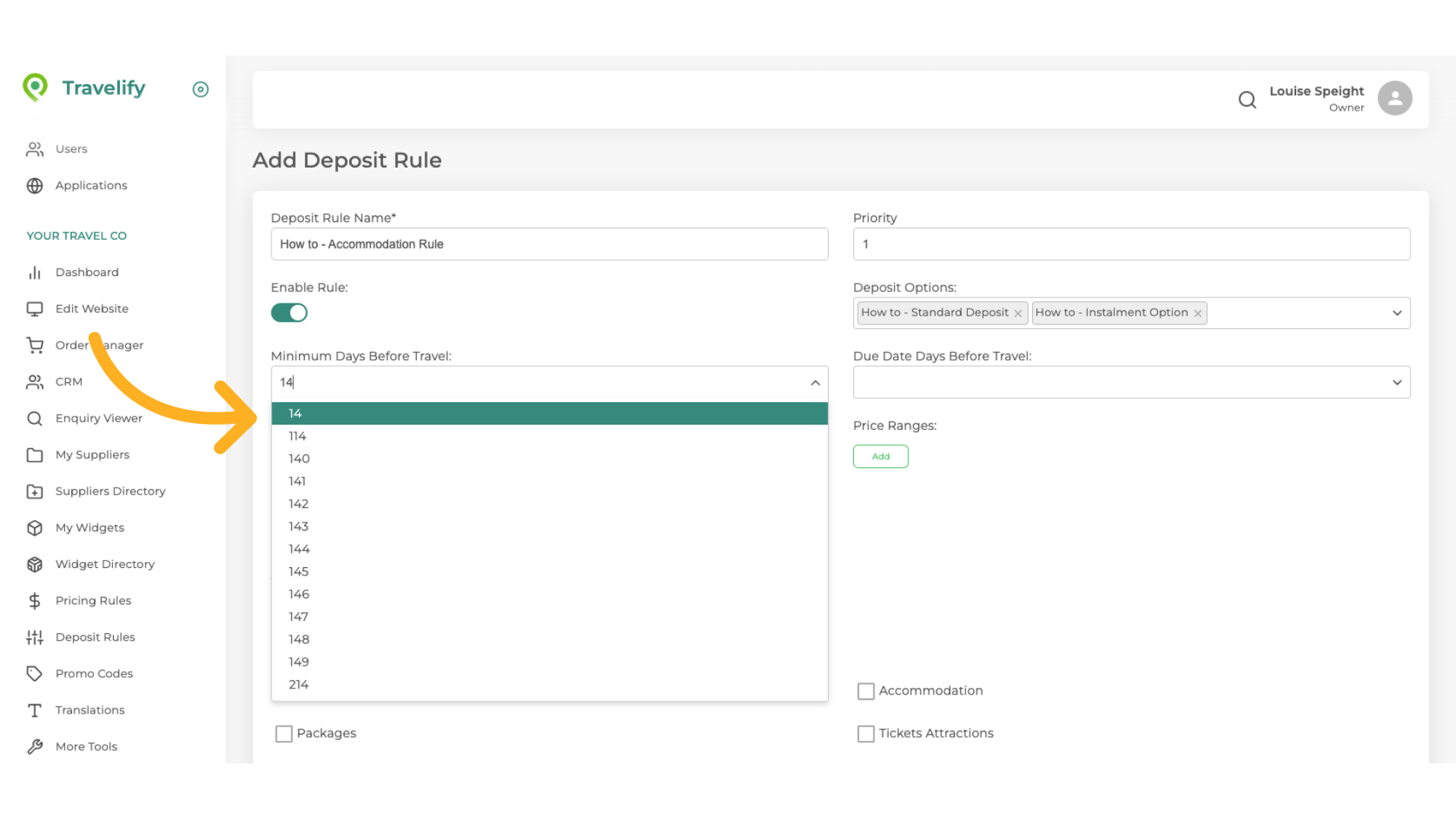Click the Add price range button
Viewport: 1456px width, 819px height.
[880, 457]
